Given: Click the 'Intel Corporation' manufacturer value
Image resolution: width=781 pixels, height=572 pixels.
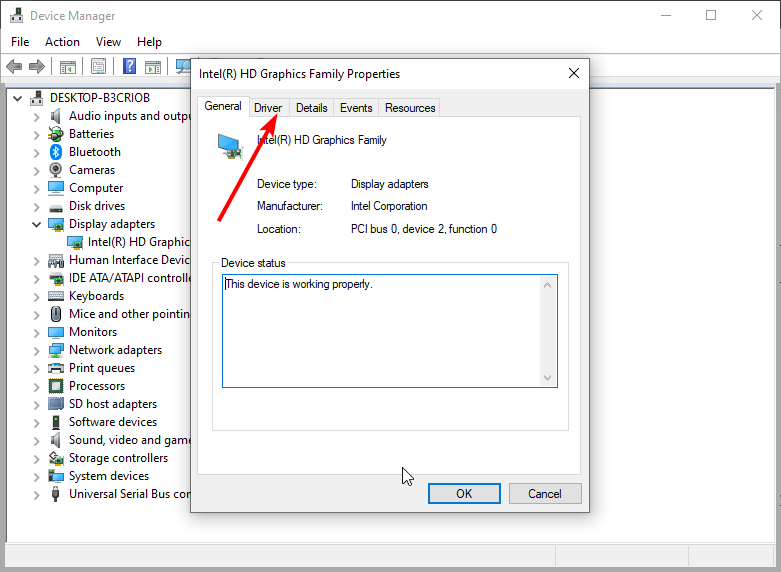Looking at the screenshot, I should 389,206.
